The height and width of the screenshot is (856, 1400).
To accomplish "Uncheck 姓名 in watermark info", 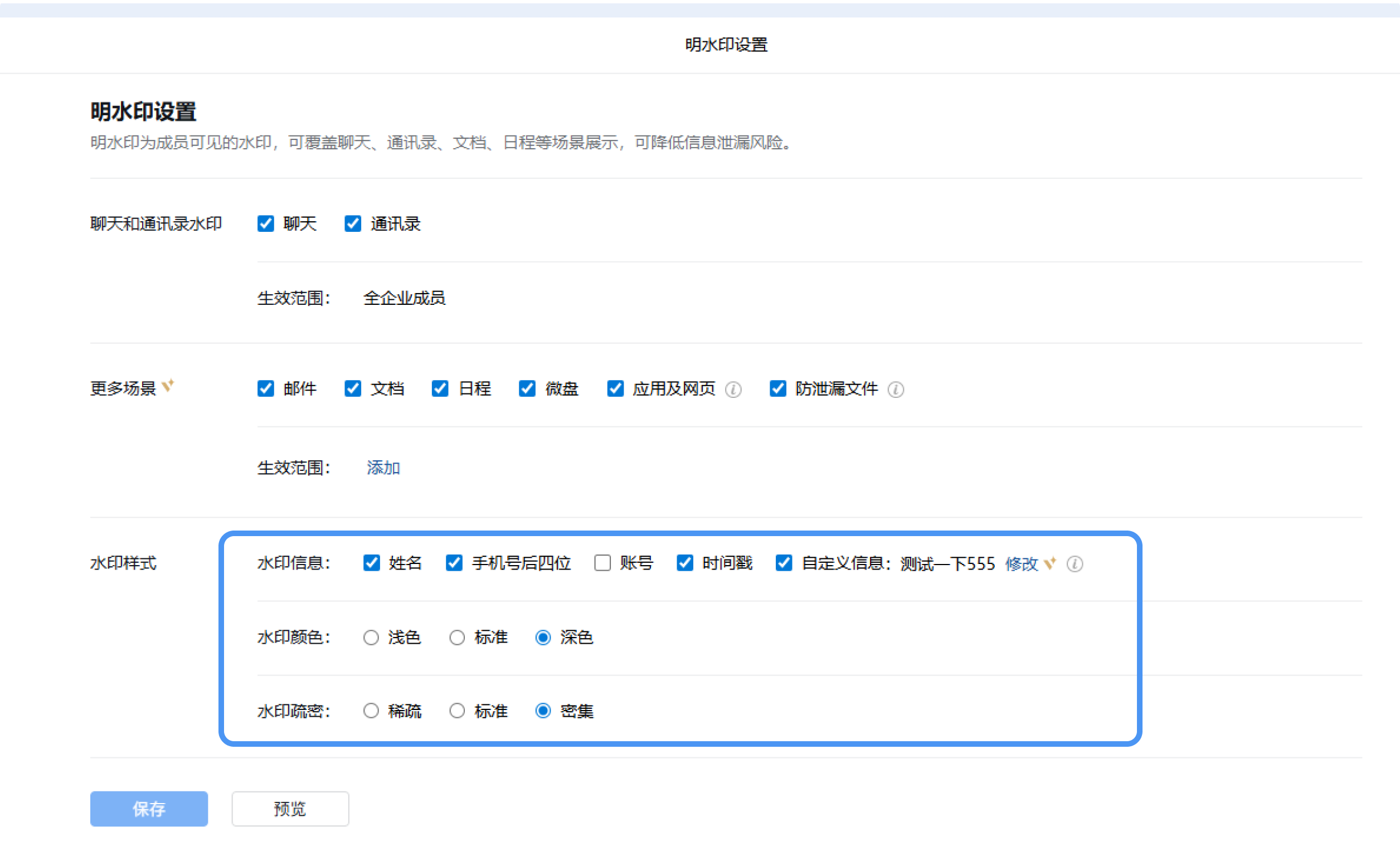I will [371, 563].
